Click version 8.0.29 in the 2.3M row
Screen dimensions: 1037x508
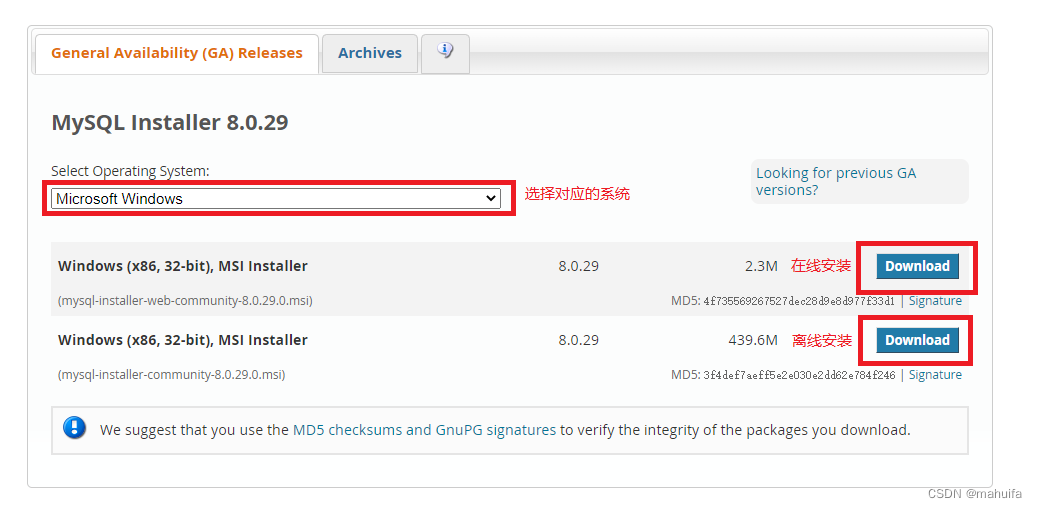pyautogui.click(x=578, y=266)
